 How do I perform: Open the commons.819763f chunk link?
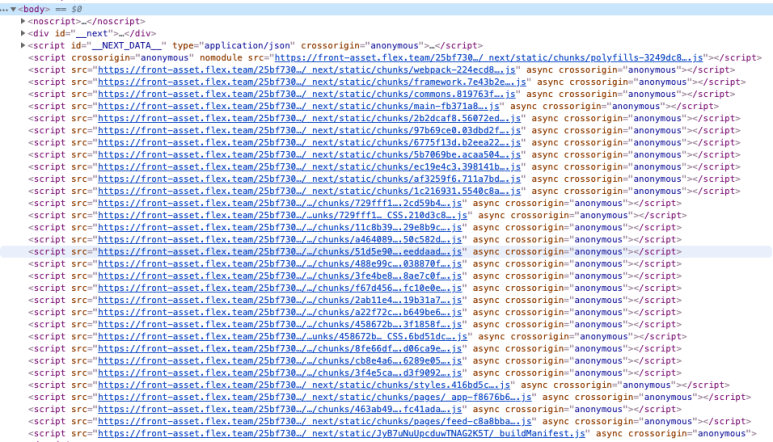tap(310, 96)
